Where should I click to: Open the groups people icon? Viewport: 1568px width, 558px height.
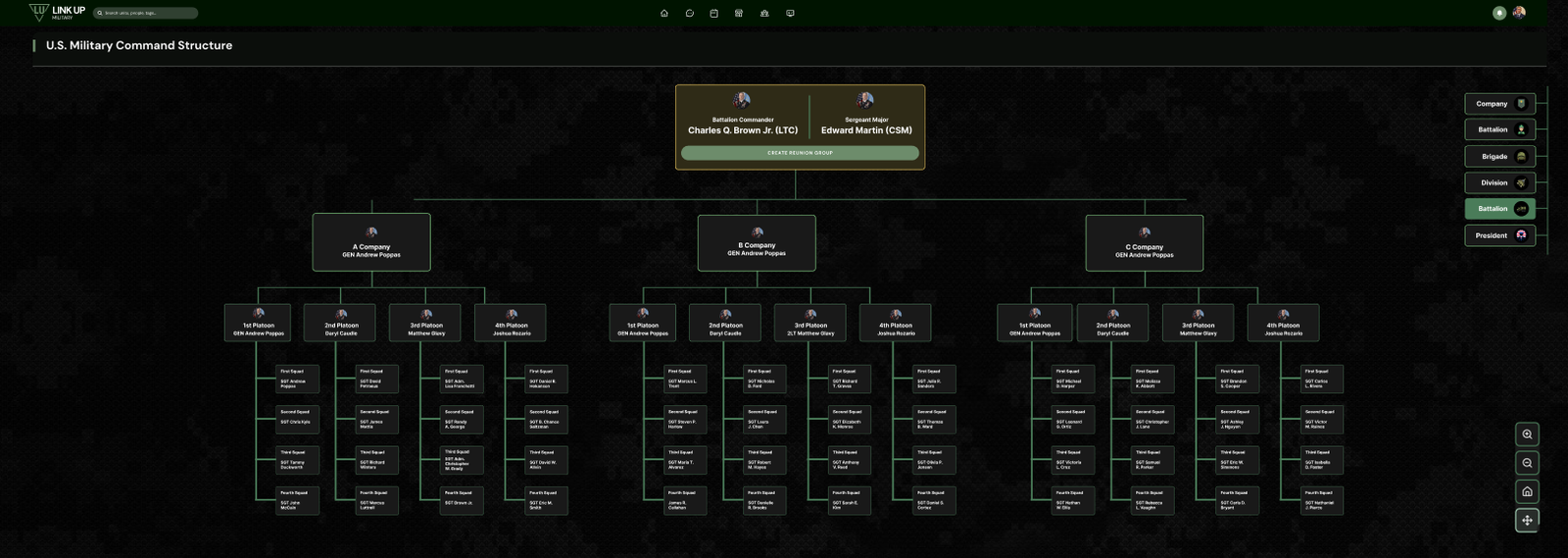[x=764, y=14]
